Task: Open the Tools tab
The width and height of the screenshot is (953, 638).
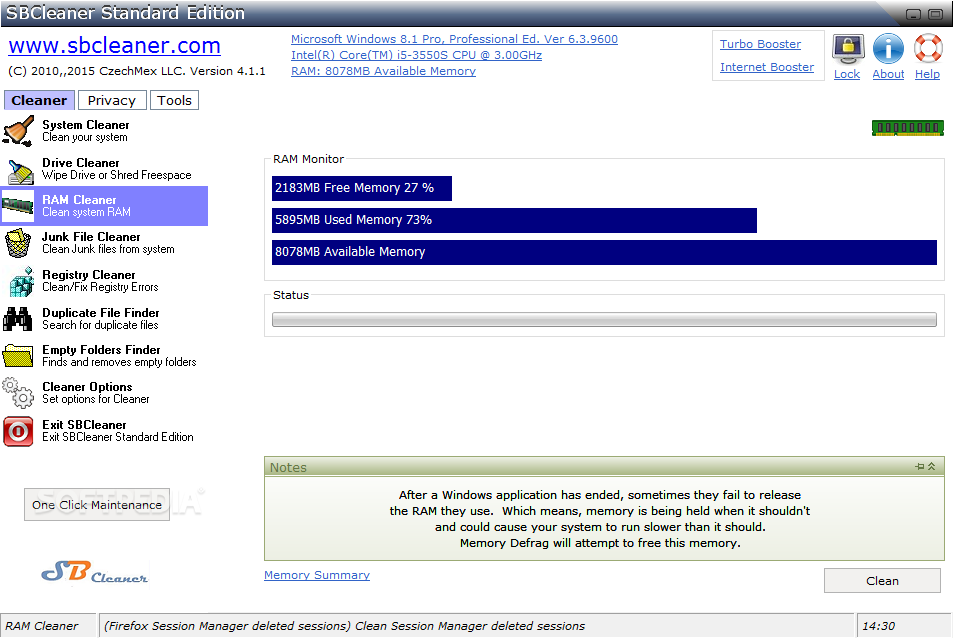Action: (174, 100)
